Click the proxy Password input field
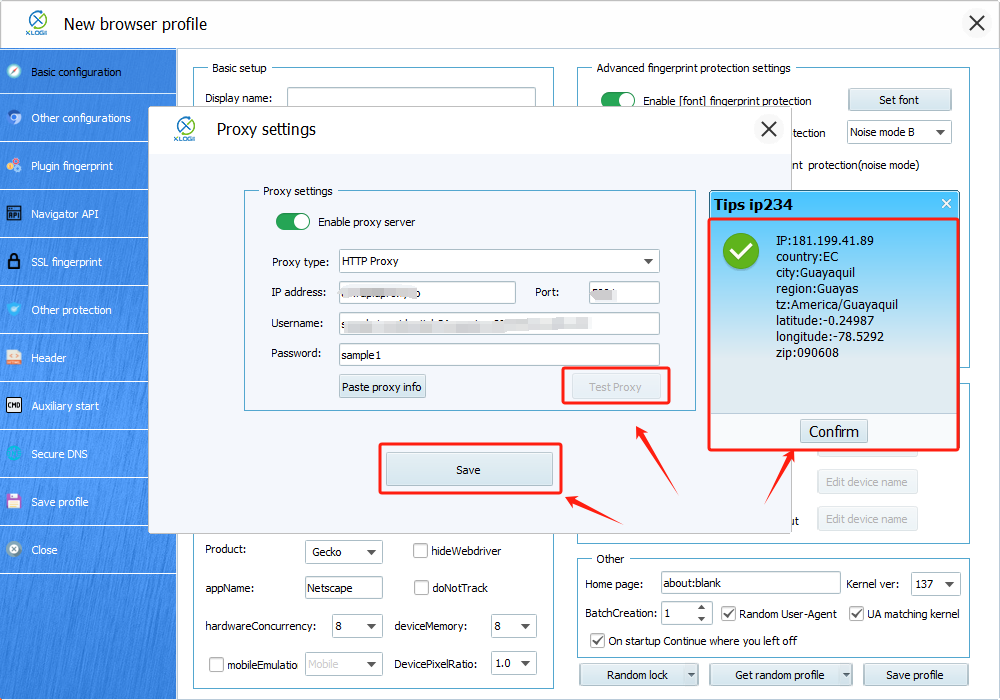 pos(499,354)
